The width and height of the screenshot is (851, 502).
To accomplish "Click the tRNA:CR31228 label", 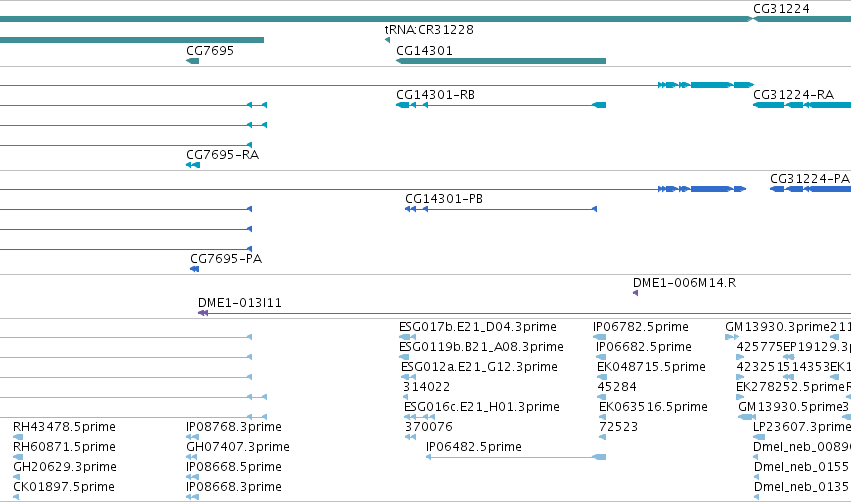I will pyautogui.click(x=429, y=30).
